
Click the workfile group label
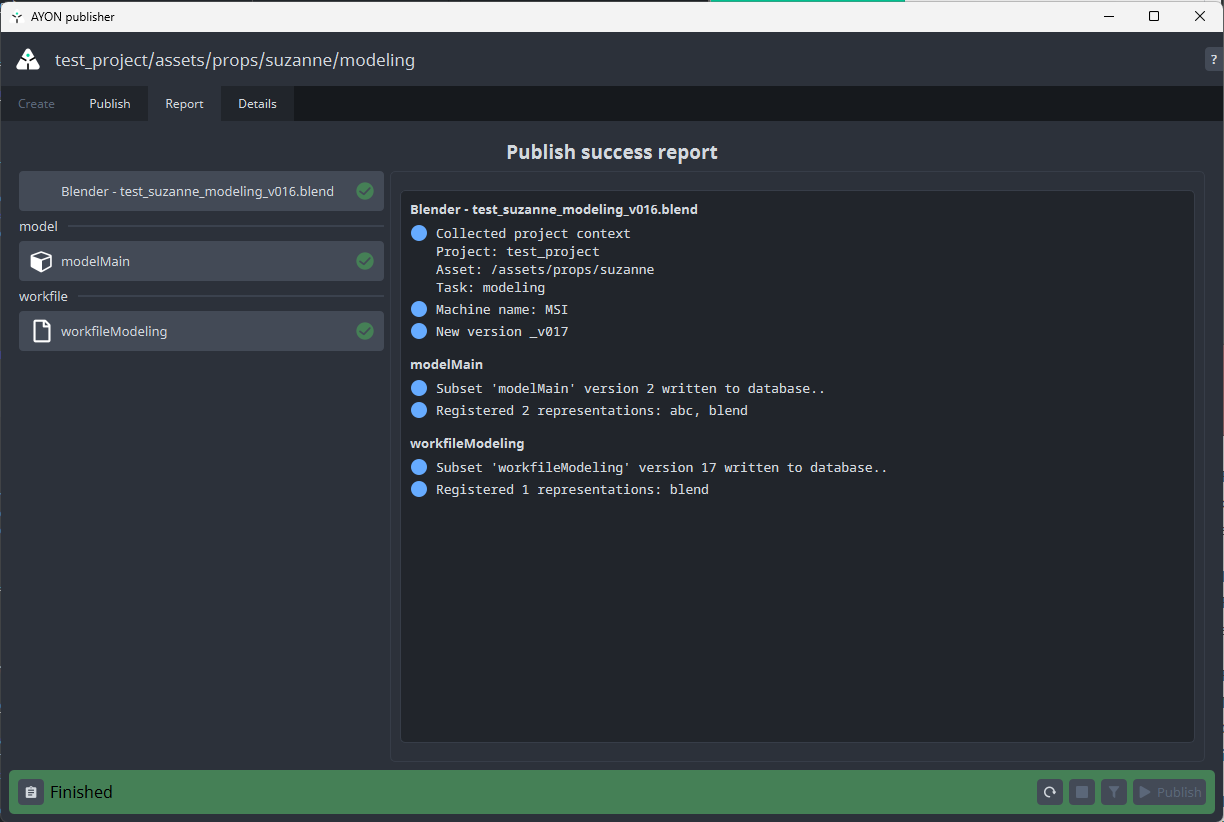44,297
